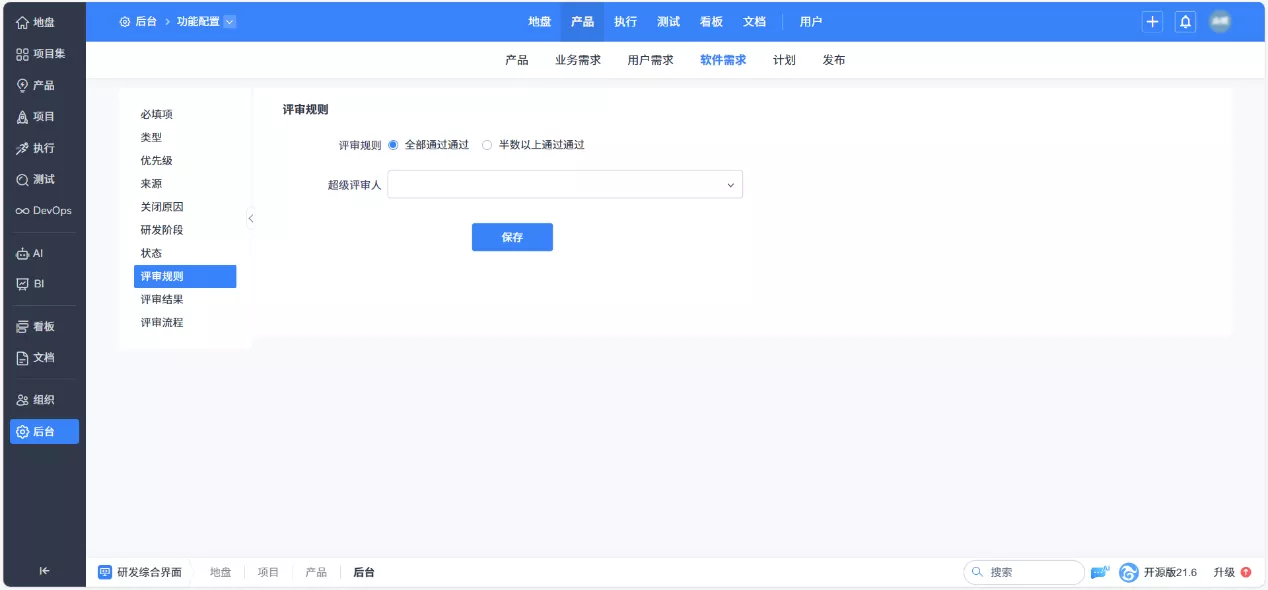Open notifications via the bell icon
1268x590 pixels.
pyautogui.click(x=1185, y=21)
